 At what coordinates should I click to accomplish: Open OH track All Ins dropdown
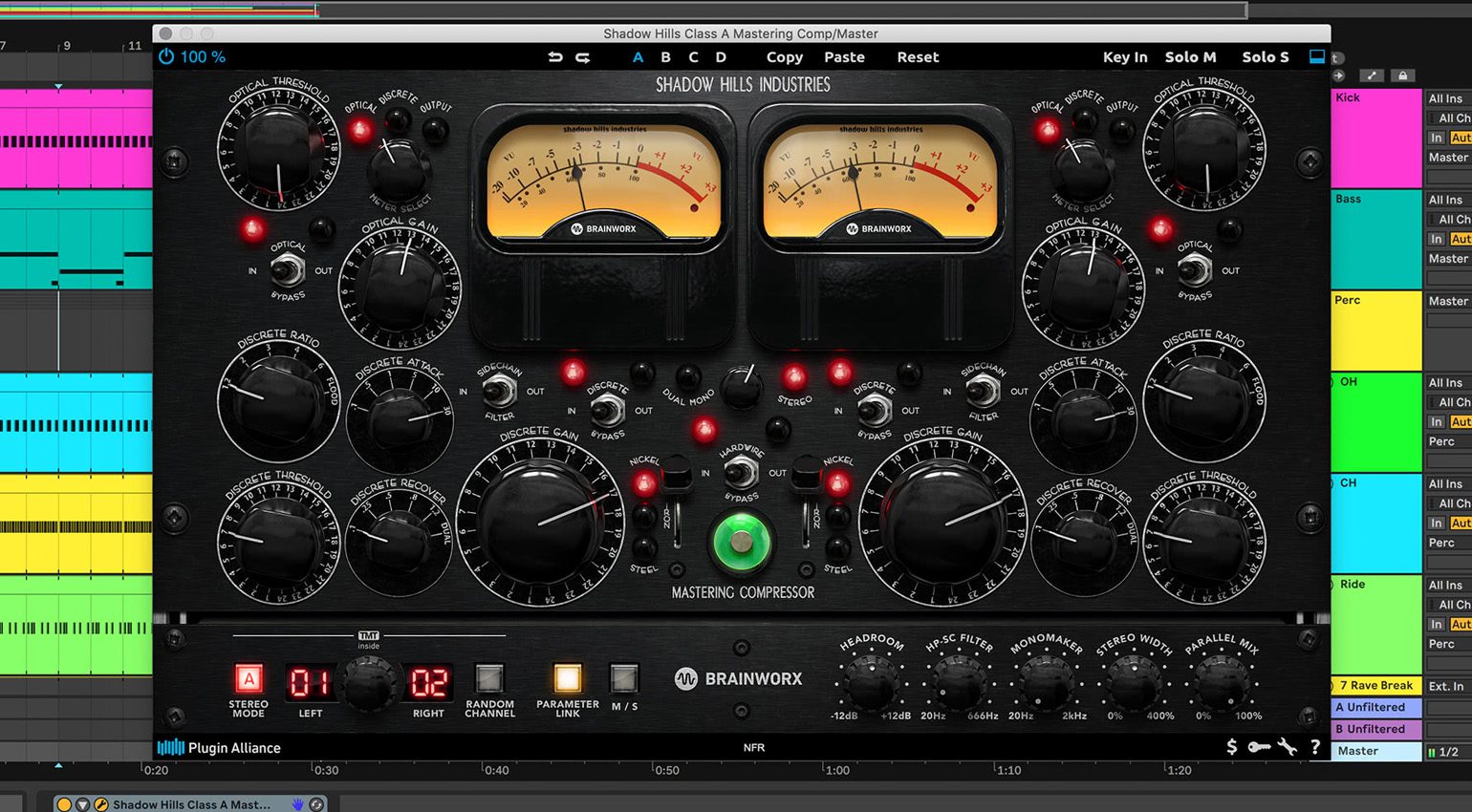pyautogui.click(x=1449, y=383)
